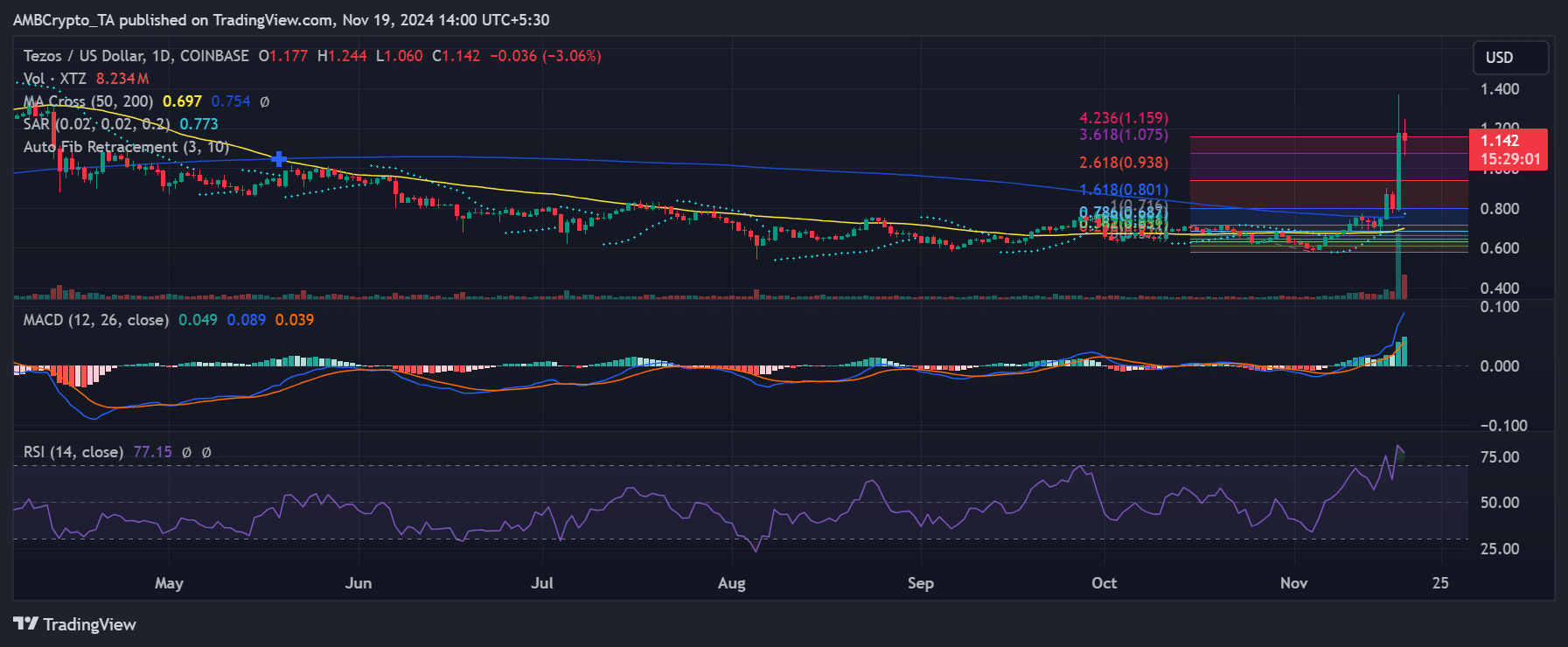The height and width of the screenshot is (647, 1568).
Task: Click the Nov label on the time axis
Action: [1294, 583]
